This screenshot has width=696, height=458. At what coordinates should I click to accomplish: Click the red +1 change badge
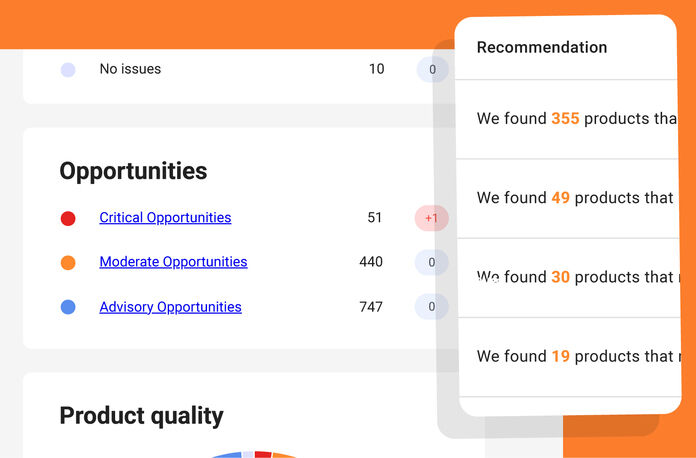pyautogui.click(x=431, y=218)
